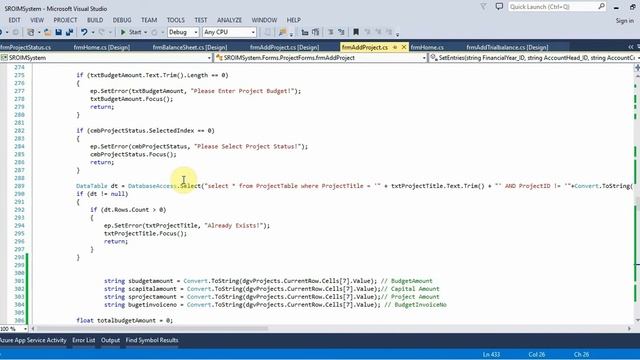Open the TEST menu

click(201, 20)
